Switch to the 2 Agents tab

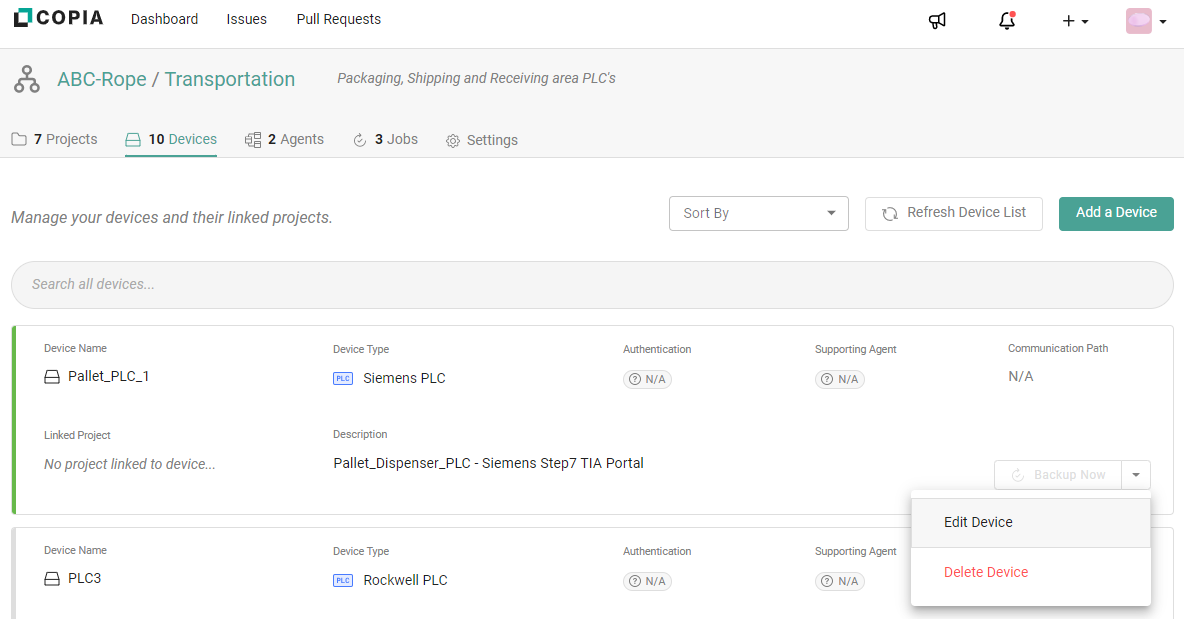click(285, 139)
